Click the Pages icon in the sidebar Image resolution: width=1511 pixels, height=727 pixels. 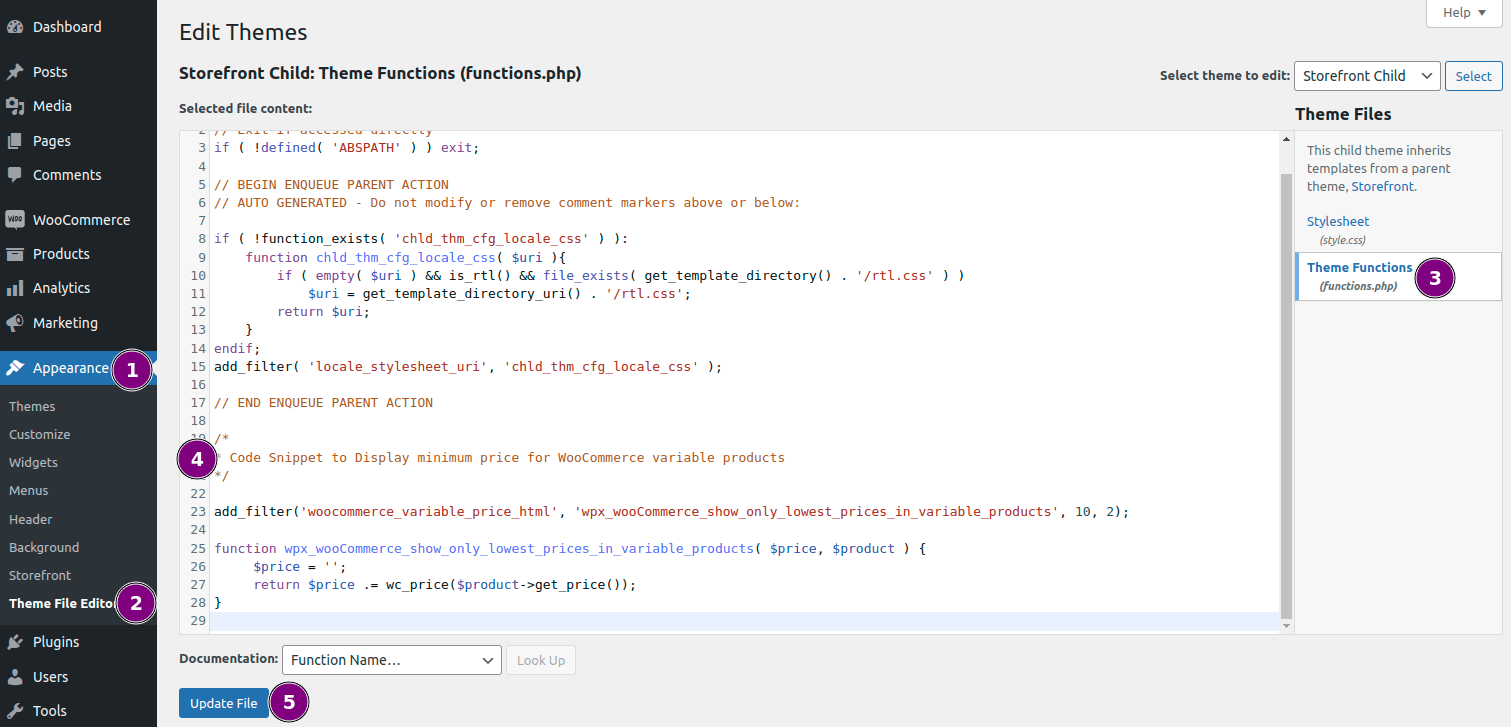pos(17,140)
